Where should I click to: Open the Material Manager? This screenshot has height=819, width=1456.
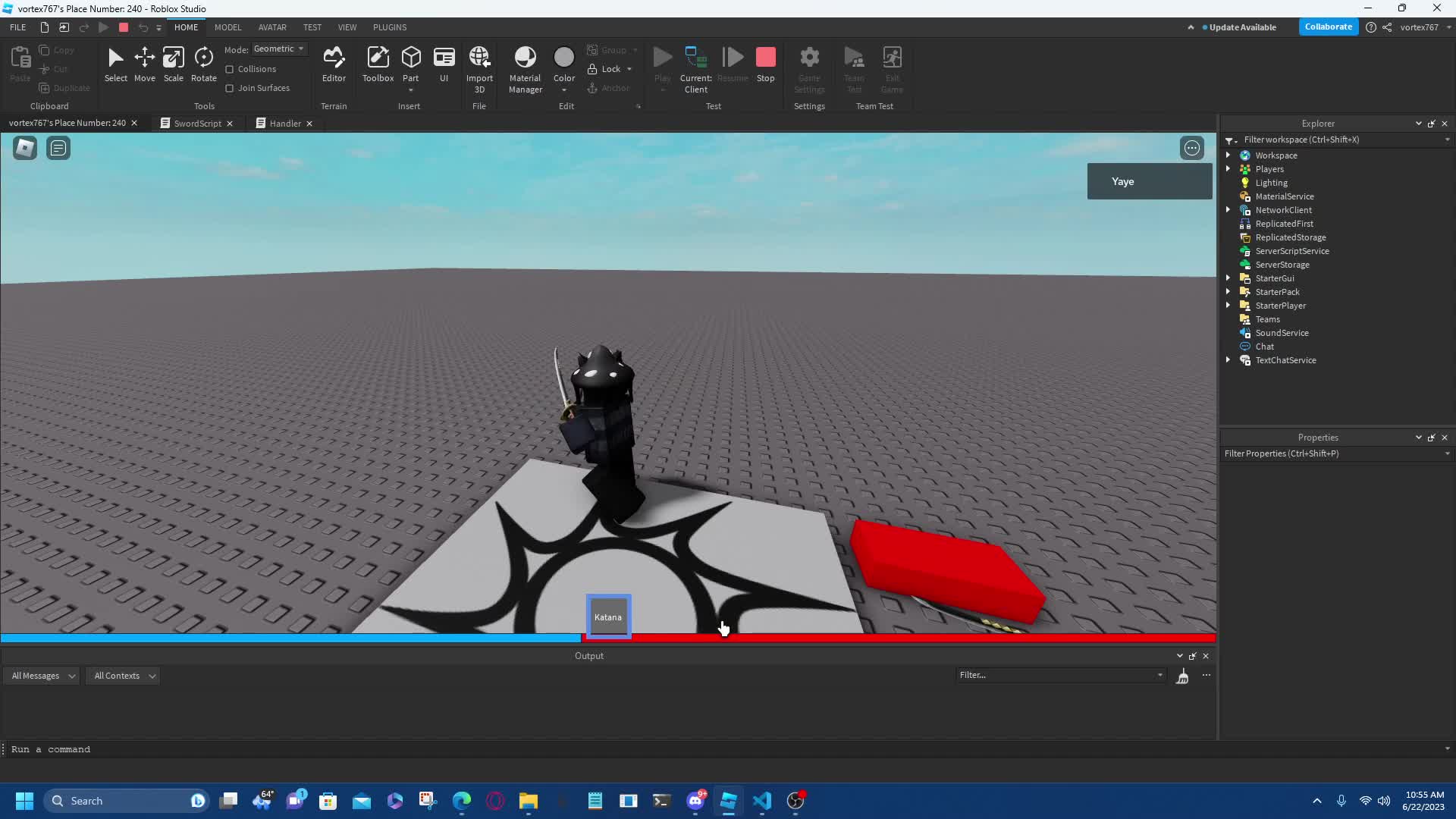click(x=525, y=64)
